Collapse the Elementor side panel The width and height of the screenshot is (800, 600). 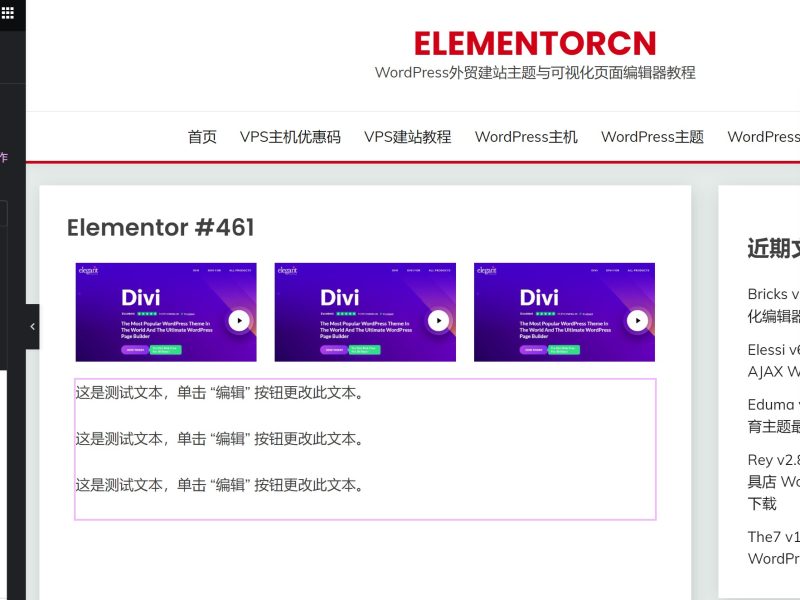33,327
